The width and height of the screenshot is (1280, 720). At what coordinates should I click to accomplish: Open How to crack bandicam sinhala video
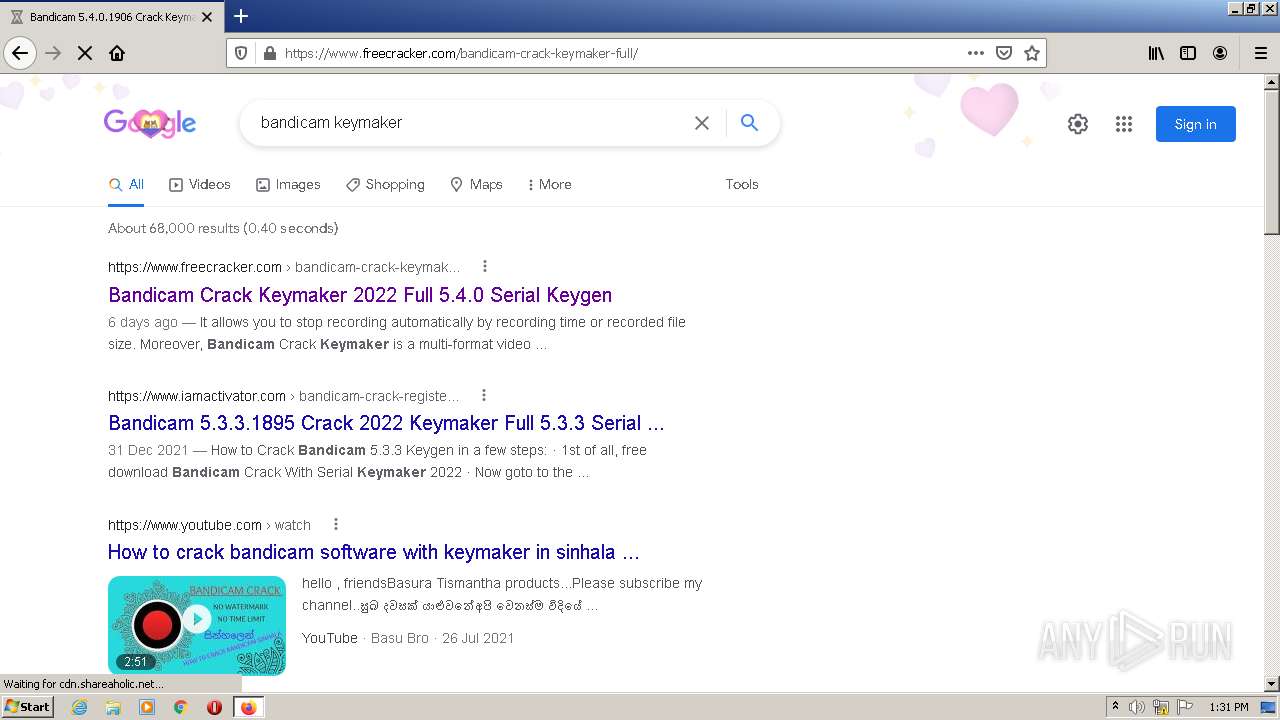point(373,552)
